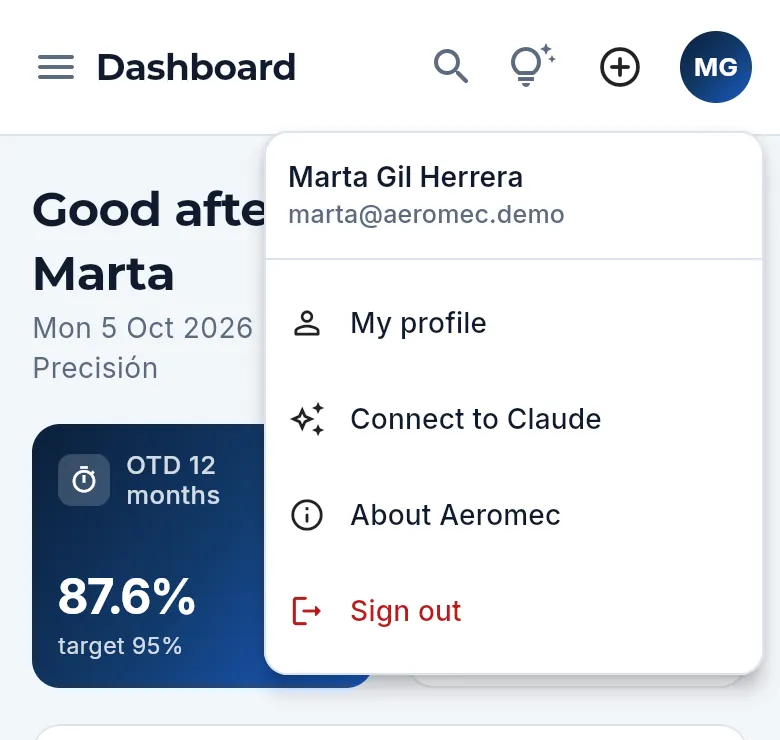
Task: Toggle the MG avatar account menu
Action: (x=715, y=67)
